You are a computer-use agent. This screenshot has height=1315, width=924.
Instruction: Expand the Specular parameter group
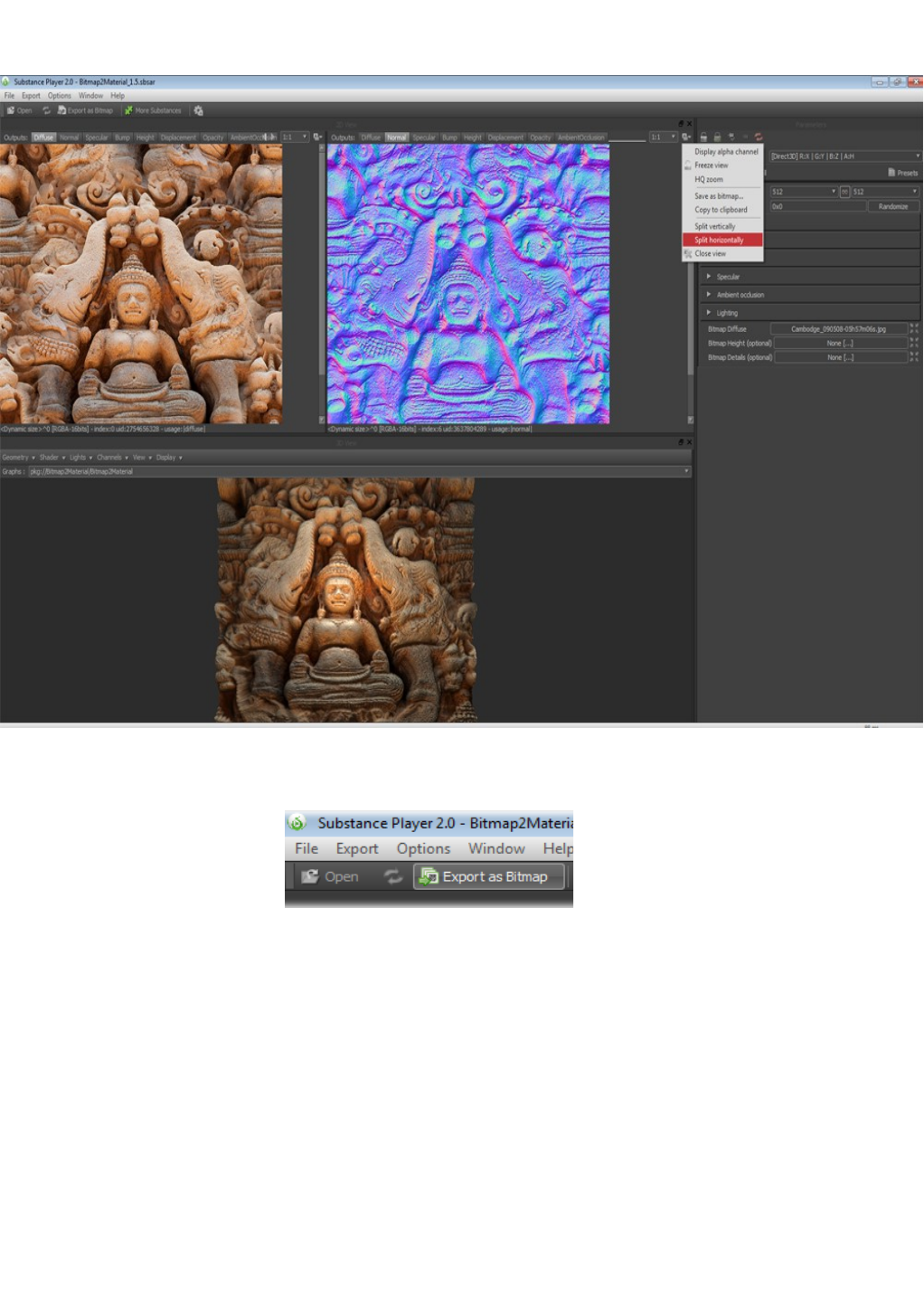pos(811,277)
